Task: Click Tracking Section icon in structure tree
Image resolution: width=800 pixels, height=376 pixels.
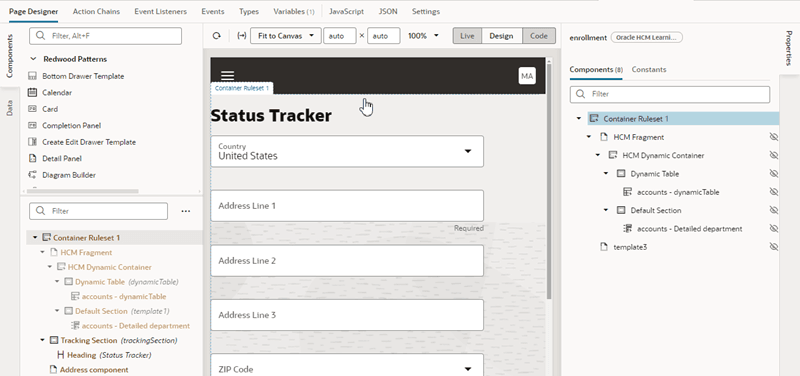Action: [54, 340]
